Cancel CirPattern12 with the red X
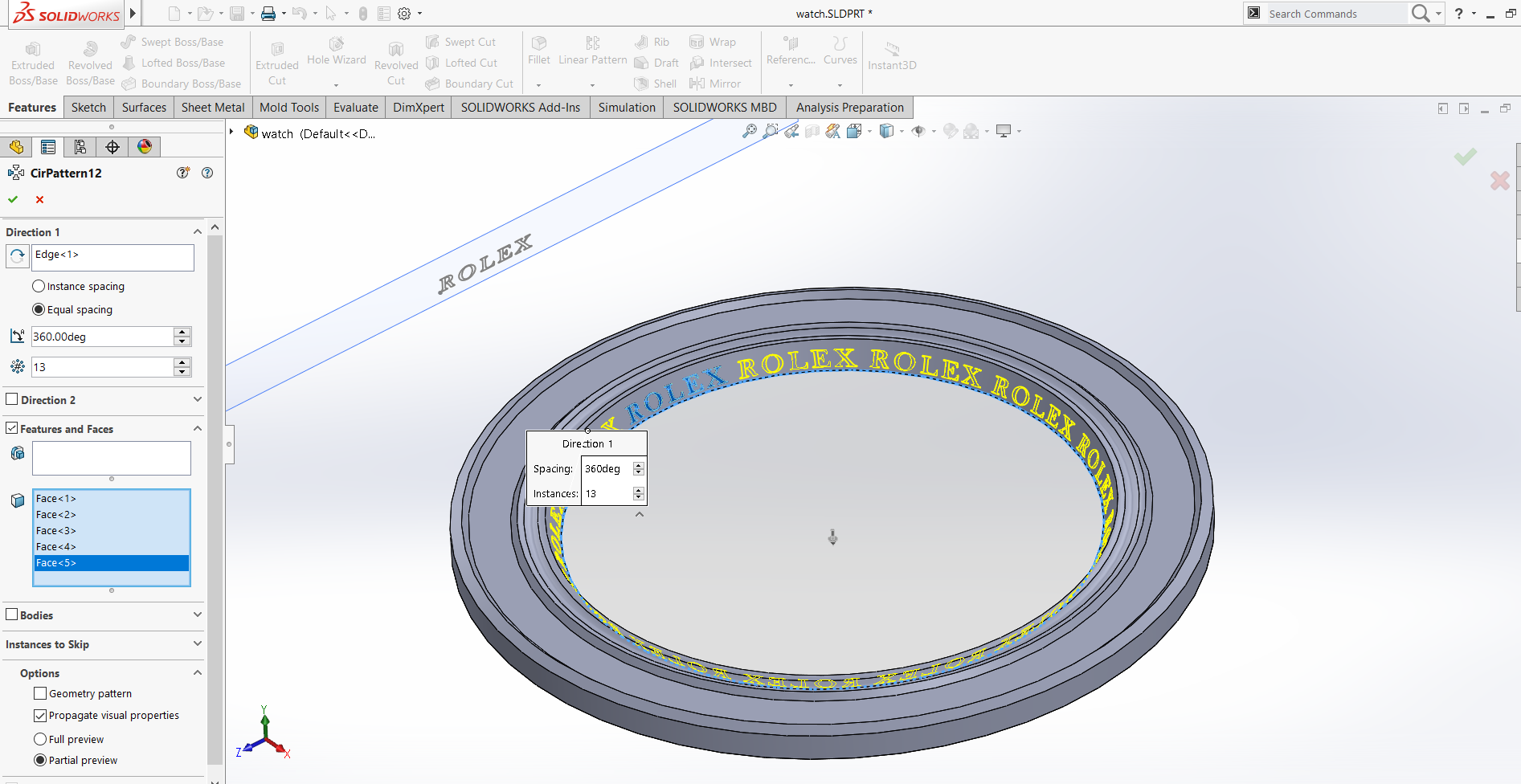This screenshot has width=1521, height=784. click(x=39, y=199)
